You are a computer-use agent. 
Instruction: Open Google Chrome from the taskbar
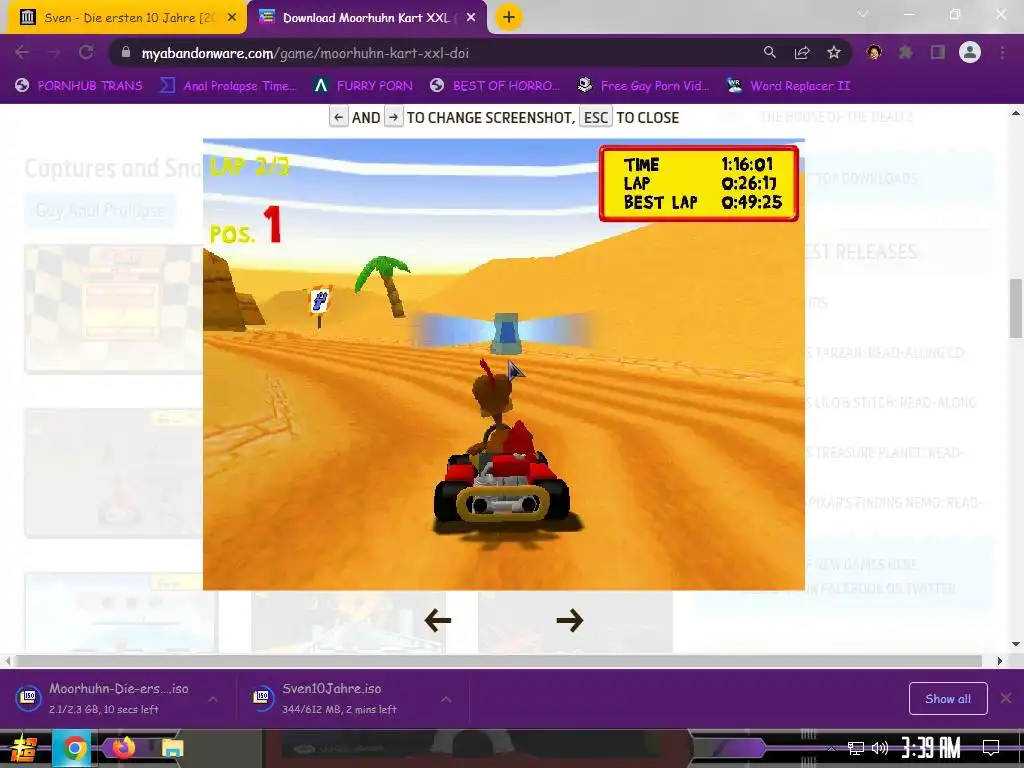click(x=75, y=748)
